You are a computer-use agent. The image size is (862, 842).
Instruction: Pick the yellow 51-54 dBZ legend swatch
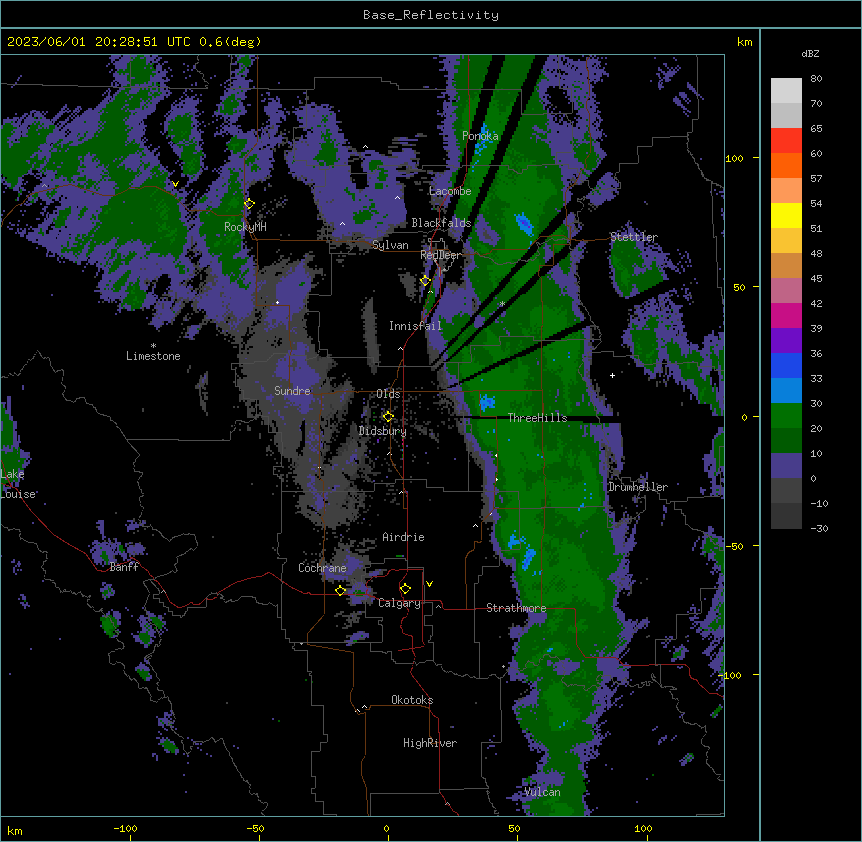coord(786,216)
